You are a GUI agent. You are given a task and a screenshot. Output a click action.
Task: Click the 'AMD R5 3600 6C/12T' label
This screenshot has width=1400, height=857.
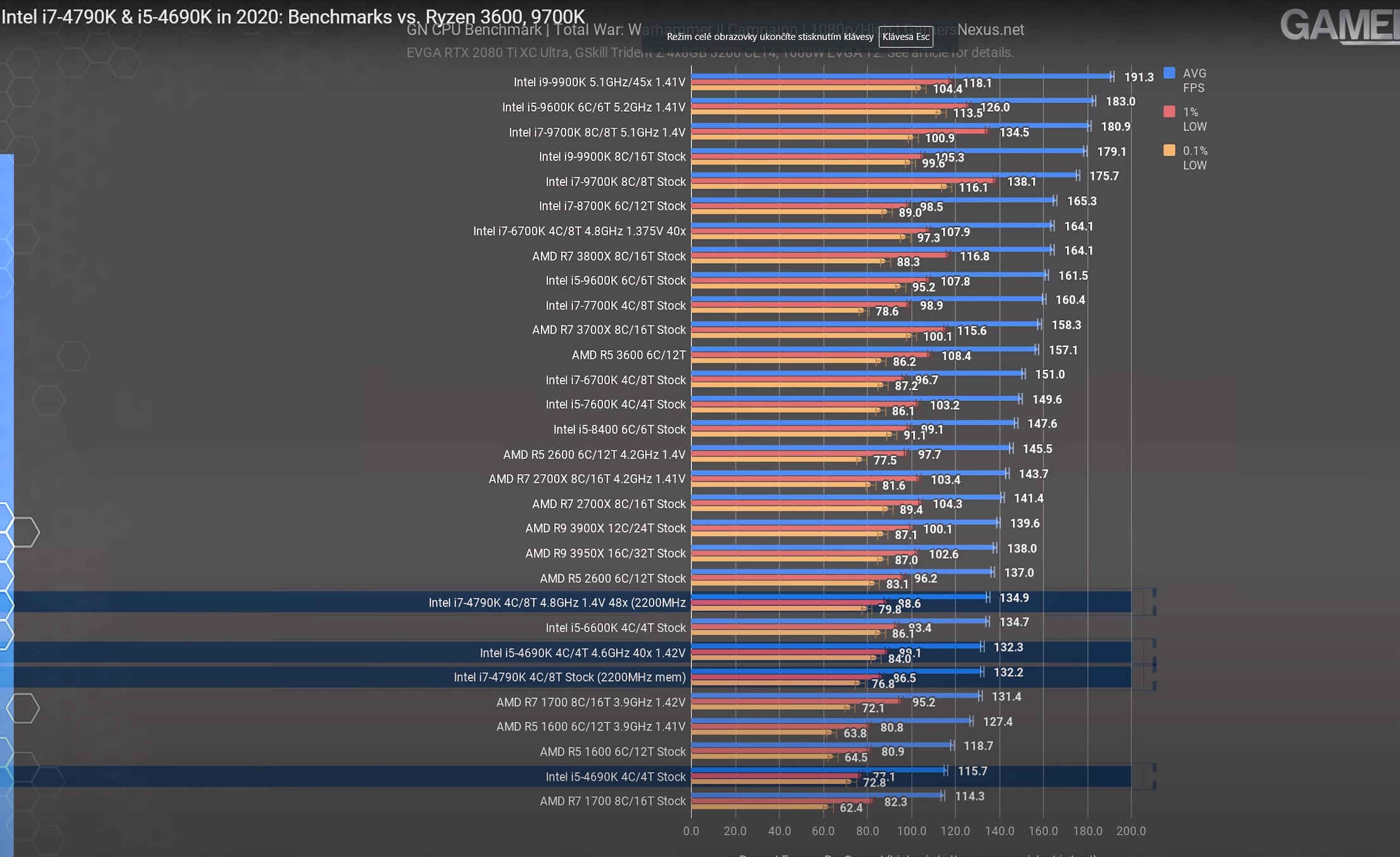(x=628, y=355)
